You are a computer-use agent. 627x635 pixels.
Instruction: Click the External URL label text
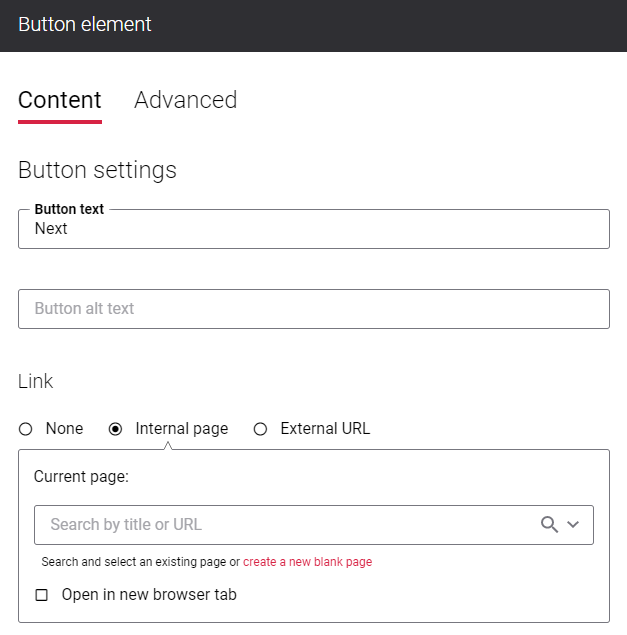point(325,428)
